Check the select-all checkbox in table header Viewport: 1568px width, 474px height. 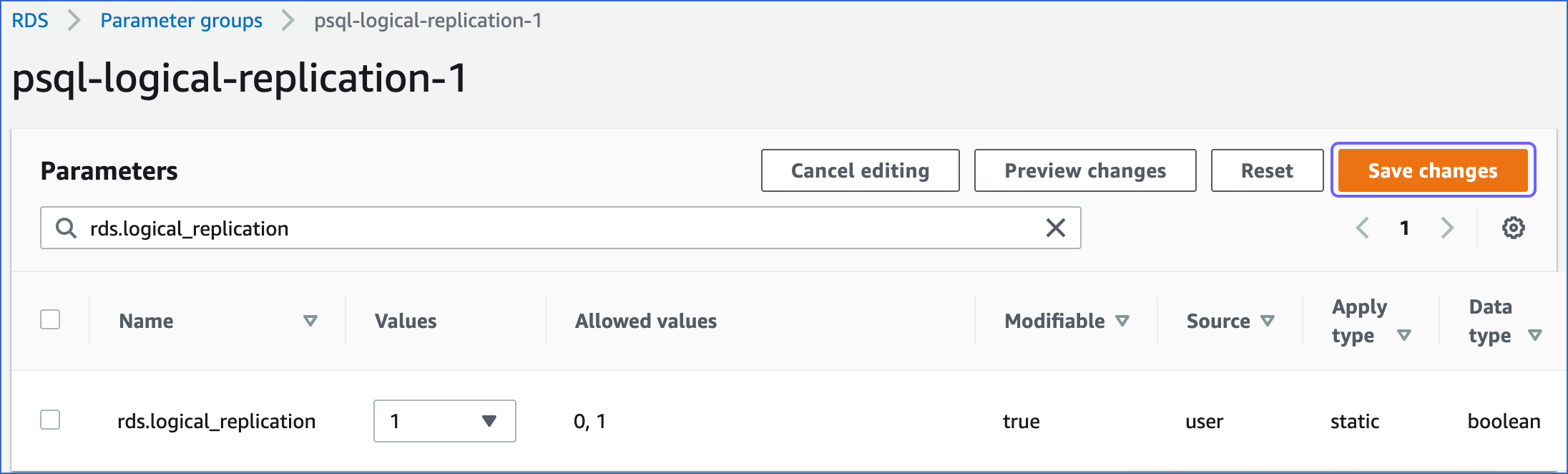(x=50, y=319)
